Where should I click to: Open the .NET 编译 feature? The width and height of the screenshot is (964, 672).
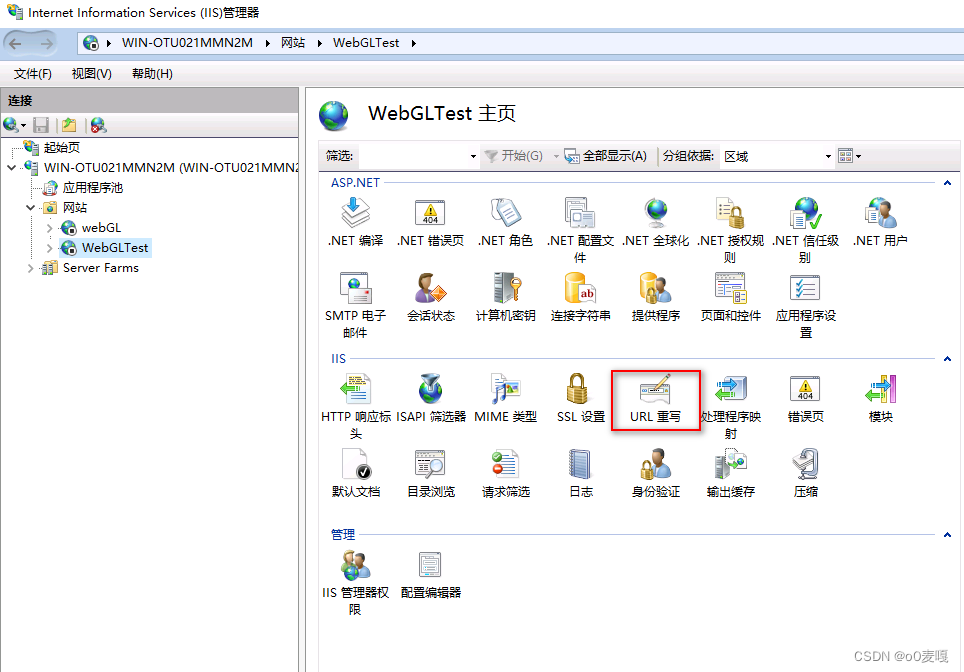355,223
